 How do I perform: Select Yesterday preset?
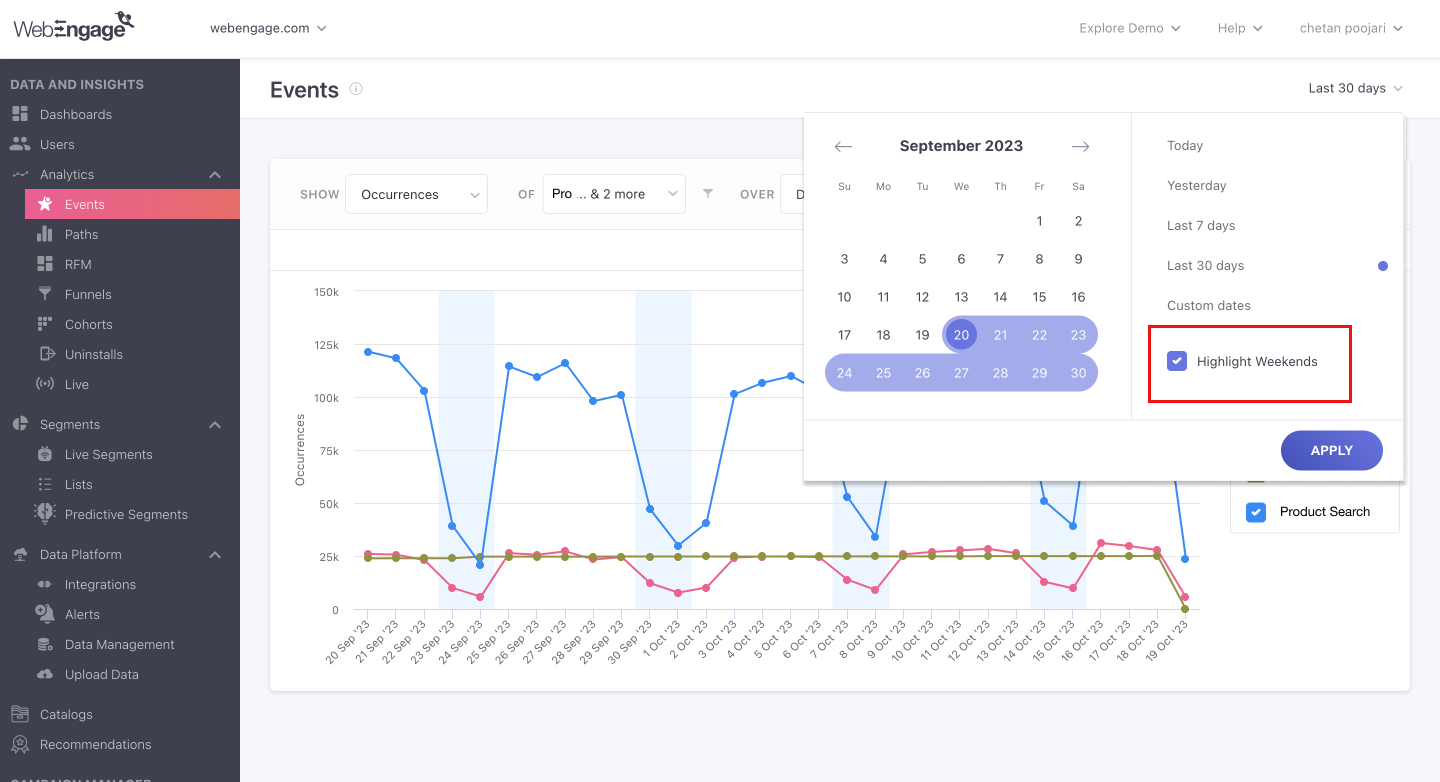1196,186
